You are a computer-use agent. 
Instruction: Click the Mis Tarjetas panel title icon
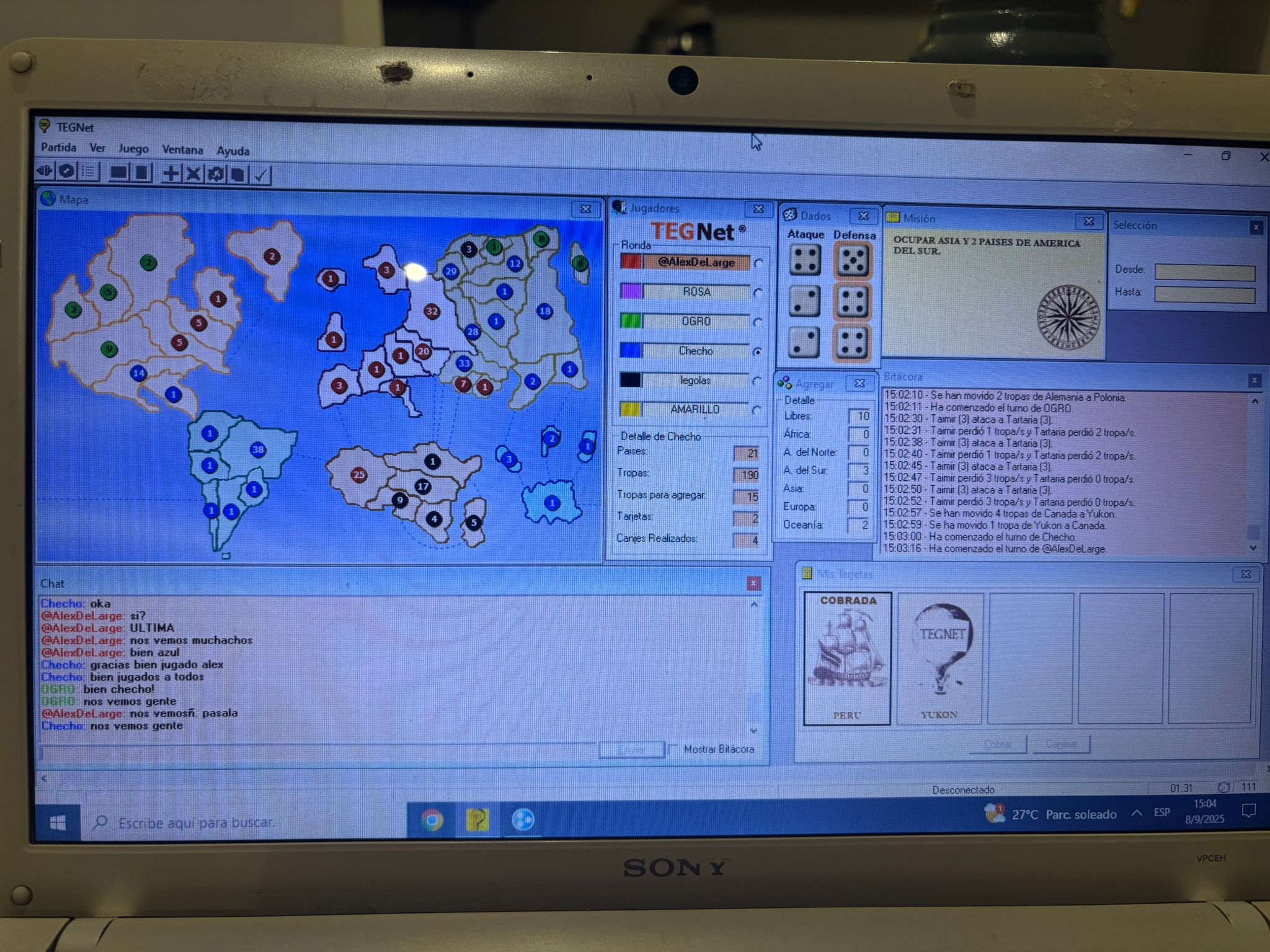coord(807,573)
